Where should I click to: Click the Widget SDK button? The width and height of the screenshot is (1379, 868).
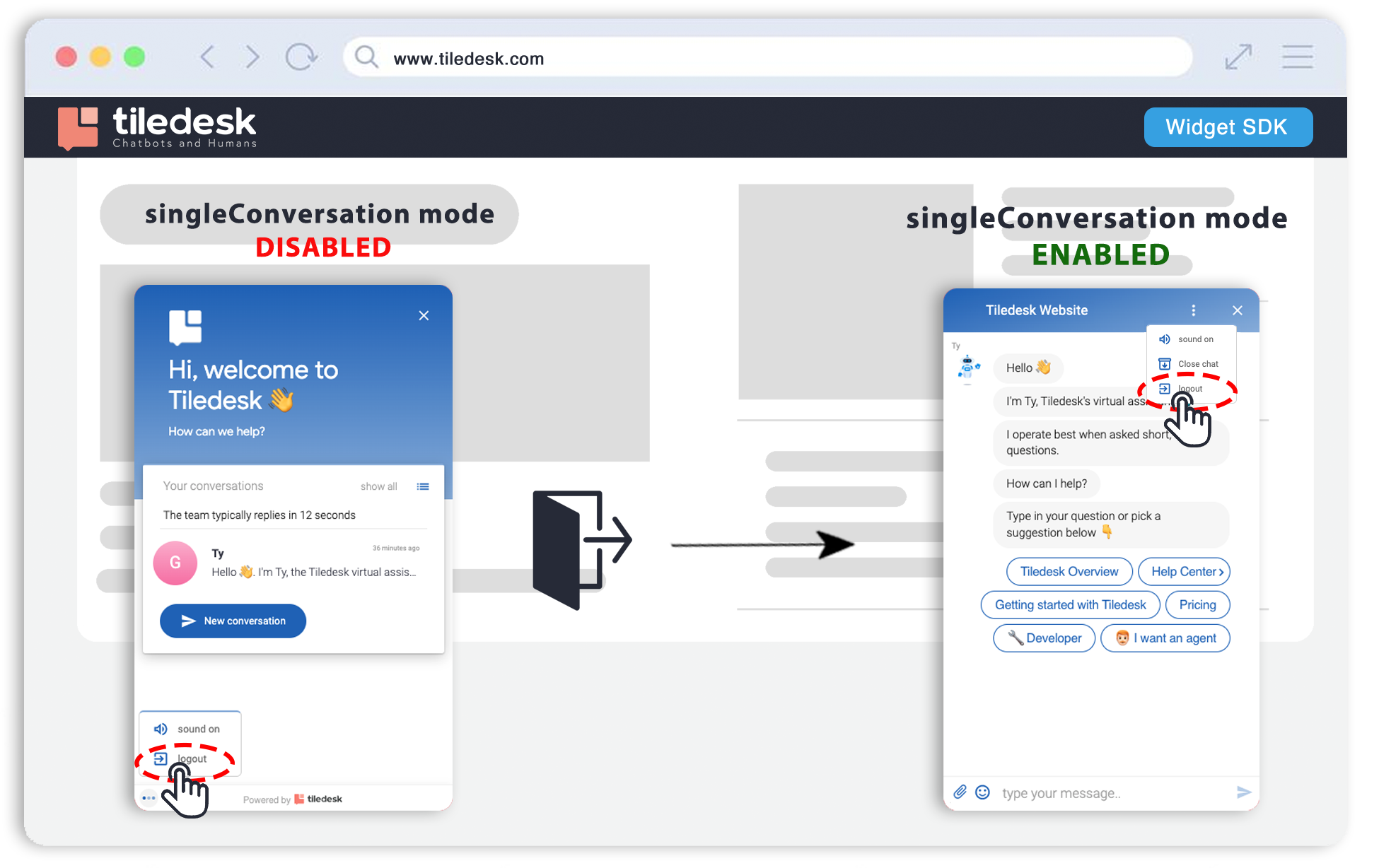pos(1228,127)
